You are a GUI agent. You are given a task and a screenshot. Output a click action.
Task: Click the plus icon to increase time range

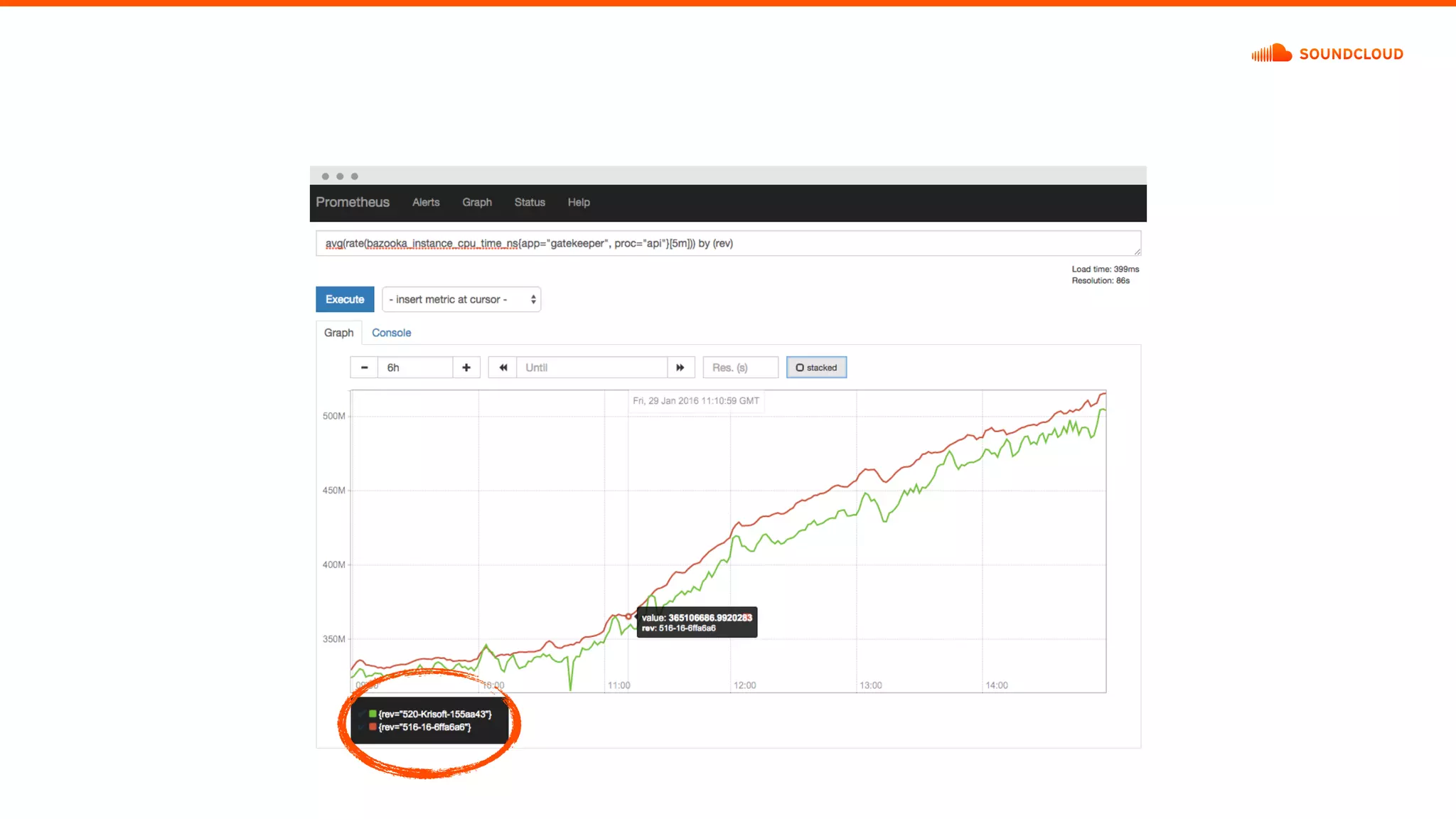[466, 368]
